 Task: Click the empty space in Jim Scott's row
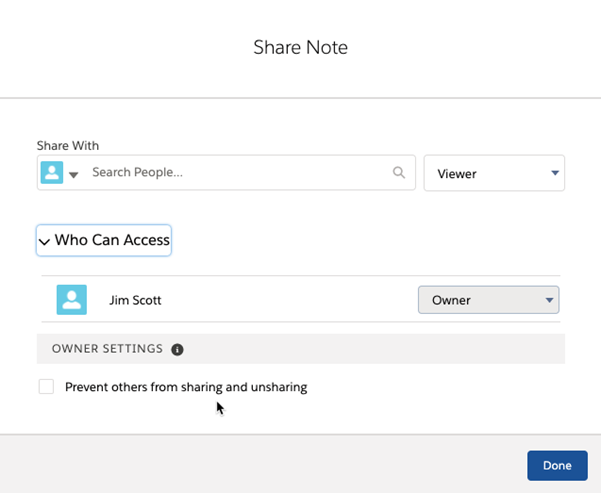290,300
